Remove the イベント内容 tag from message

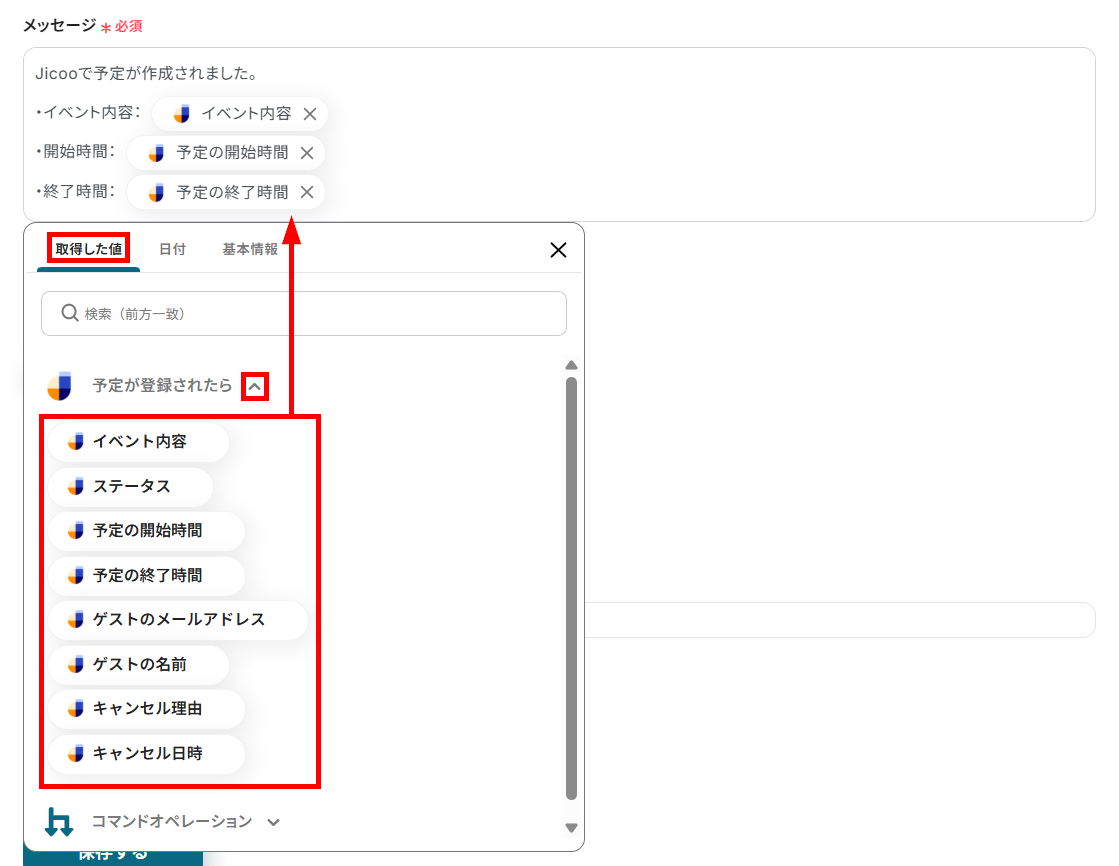click(x=310, y=114)
